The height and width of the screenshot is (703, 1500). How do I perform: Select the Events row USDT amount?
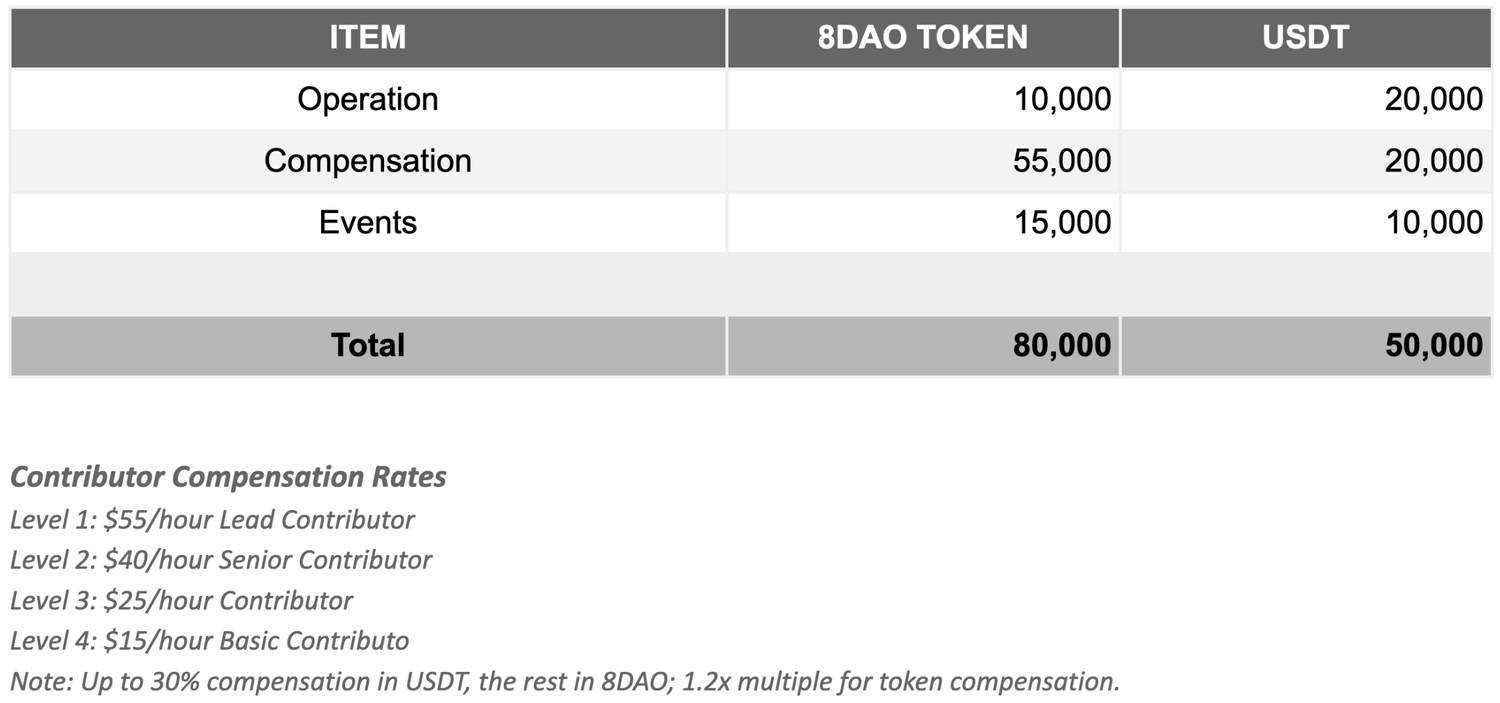coord(1433,222)
